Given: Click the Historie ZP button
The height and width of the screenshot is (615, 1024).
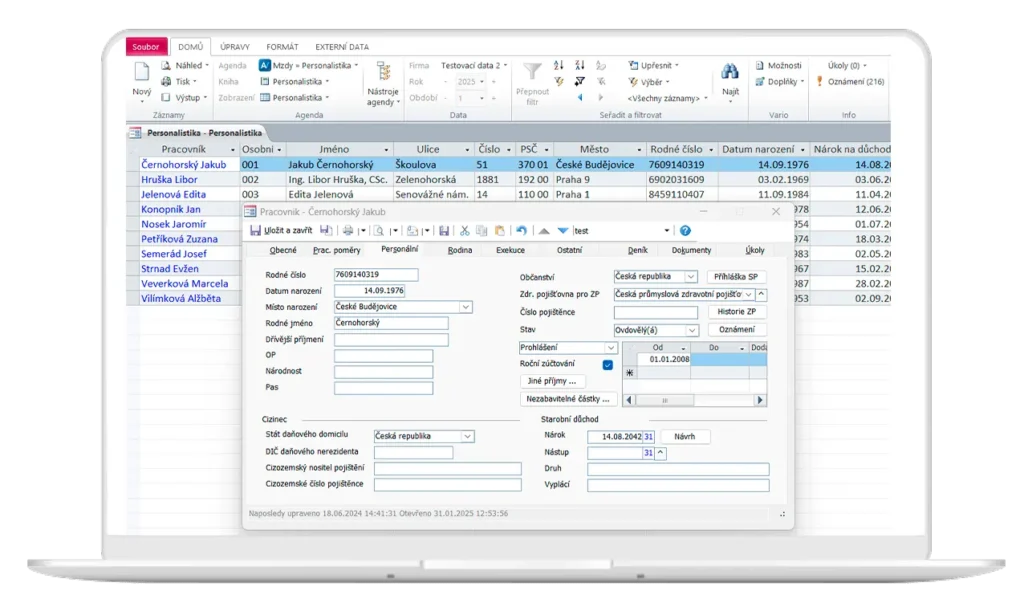Looking at the screenshot, I should (737, 312).
